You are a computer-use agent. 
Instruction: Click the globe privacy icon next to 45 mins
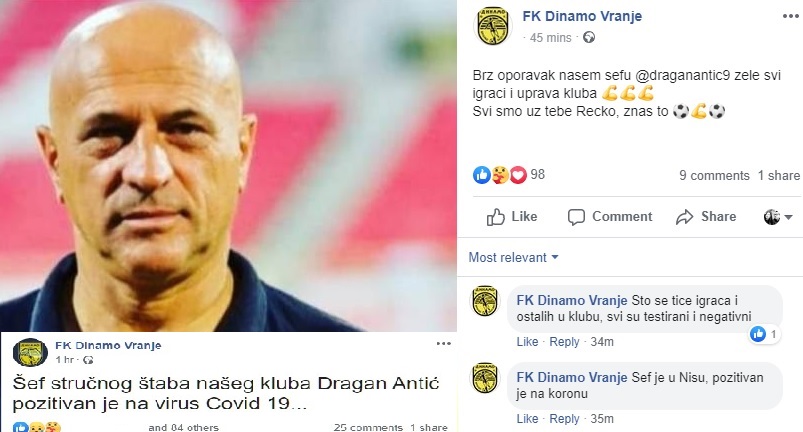coord(589,37)
